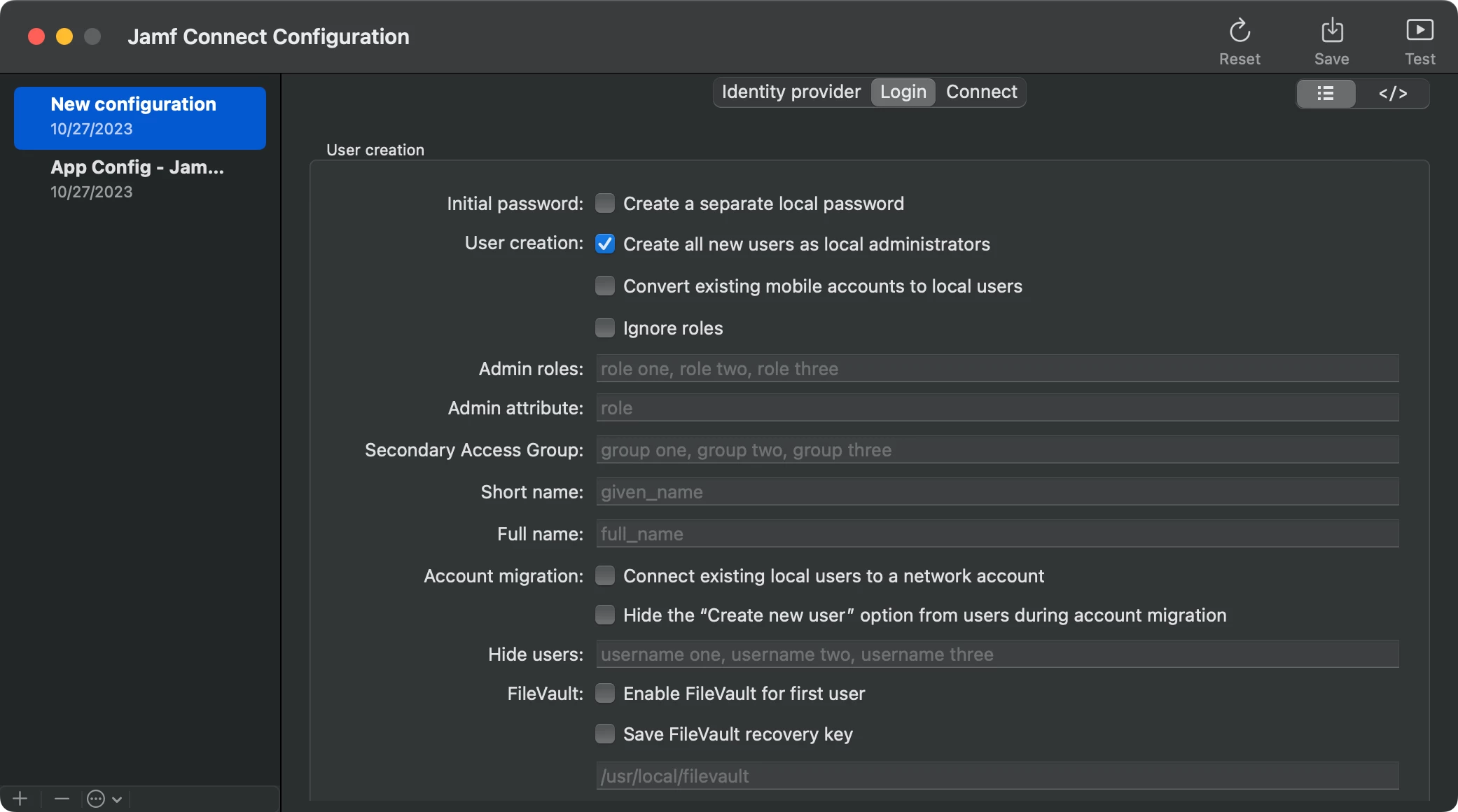This screenshot has height=812, width=1458.
Task: Check Save FileVault recovery key
Action: 605,734
